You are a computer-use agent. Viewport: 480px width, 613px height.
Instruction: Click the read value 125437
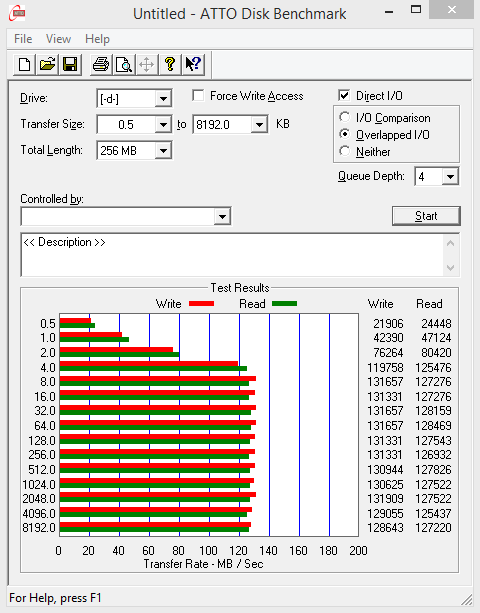[x=433, y=513]
